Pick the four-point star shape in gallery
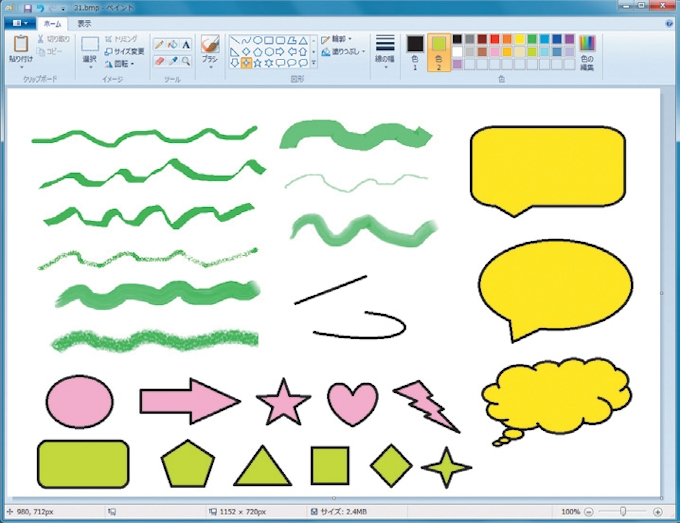Image resolution: width=680 pixels, height=523 pixels. (247, 63)
